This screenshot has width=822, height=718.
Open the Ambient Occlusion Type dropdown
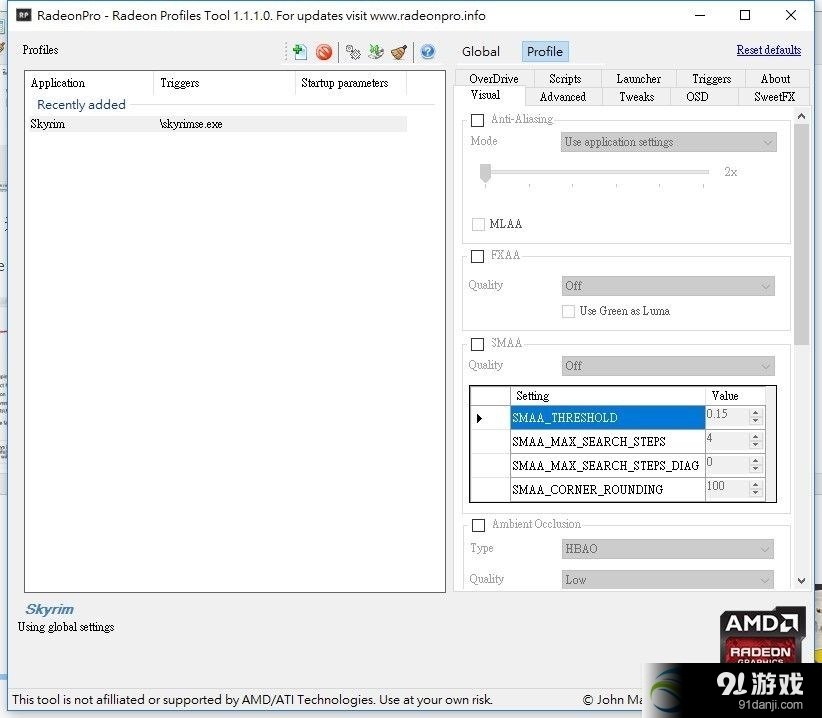point(667,549)
